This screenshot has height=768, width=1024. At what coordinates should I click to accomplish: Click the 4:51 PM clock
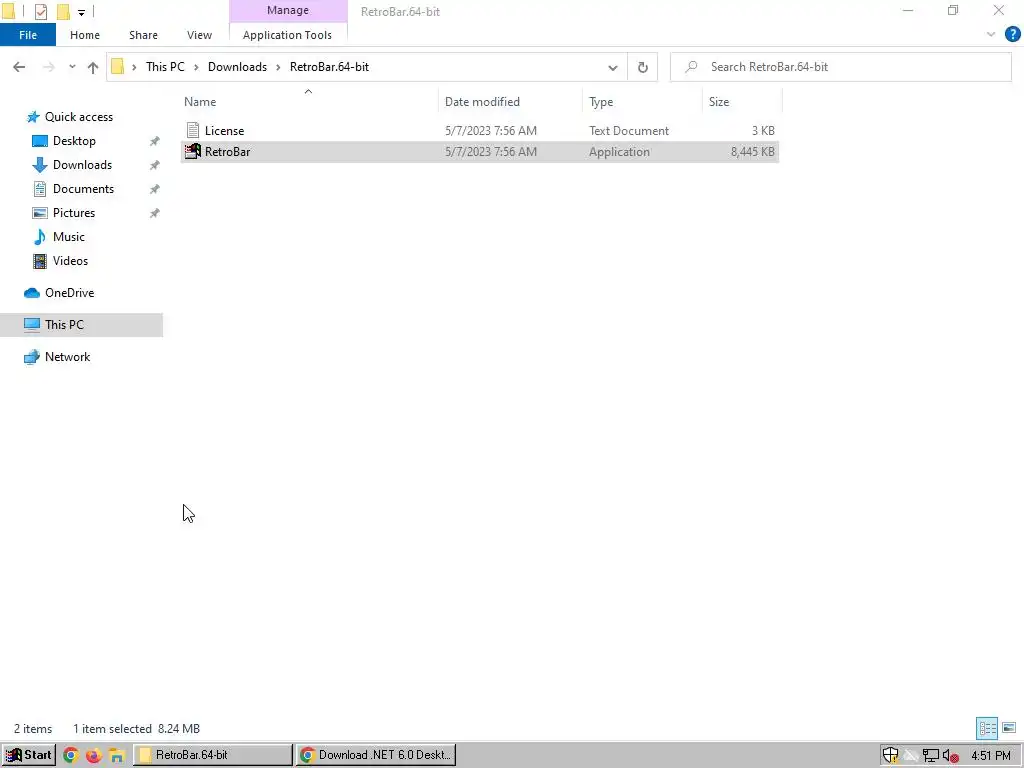(x=990, y=756)
